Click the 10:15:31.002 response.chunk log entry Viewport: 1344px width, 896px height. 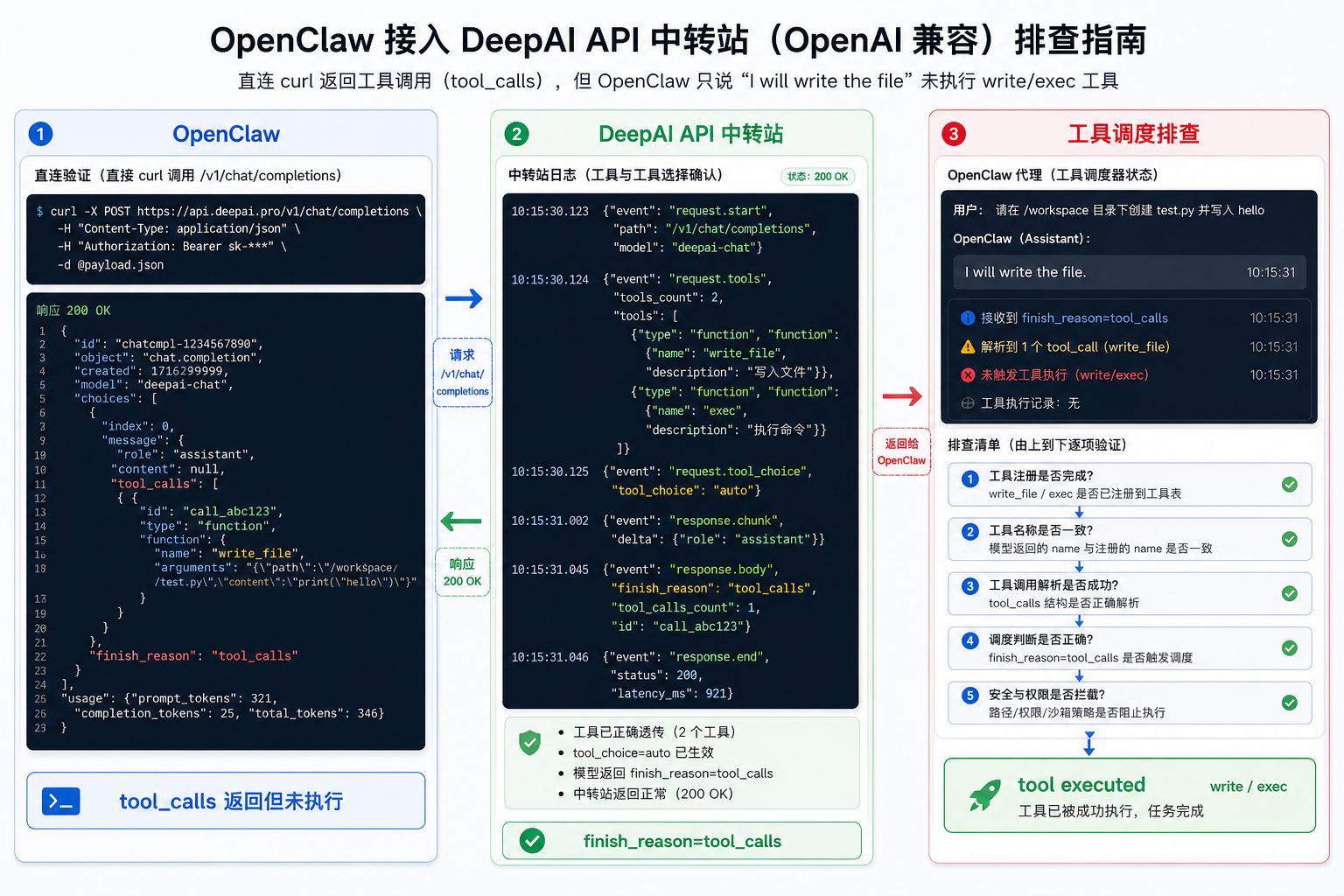668,530
